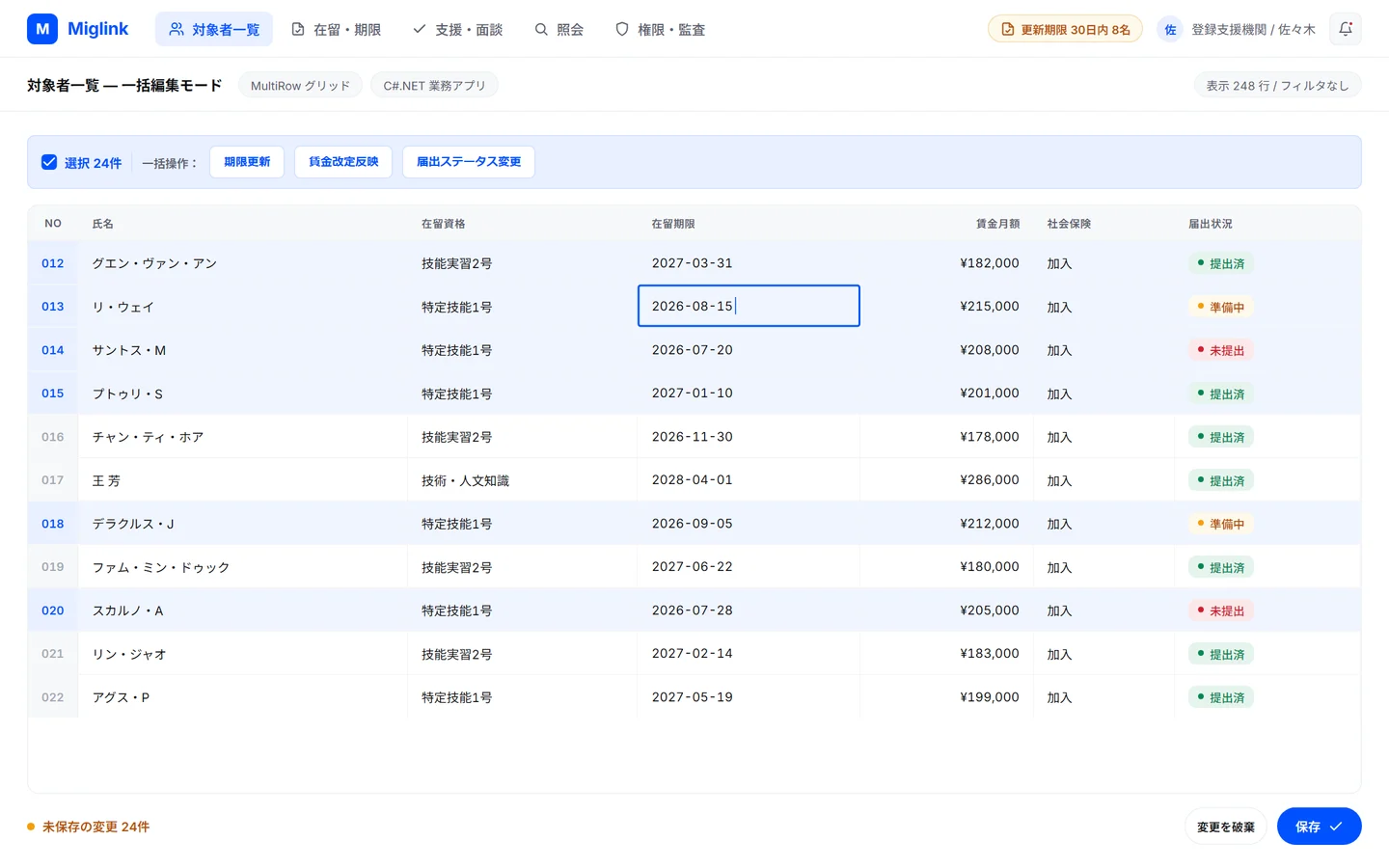Click 準備中 status on row 013

click(x=1220, y=307)
